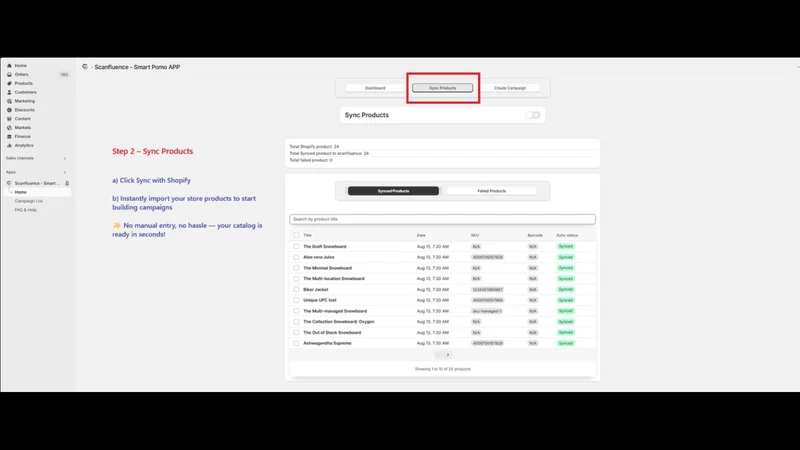Check the select-all products checkbox
The image size is (800, 450).
click(x=296, y=235)
